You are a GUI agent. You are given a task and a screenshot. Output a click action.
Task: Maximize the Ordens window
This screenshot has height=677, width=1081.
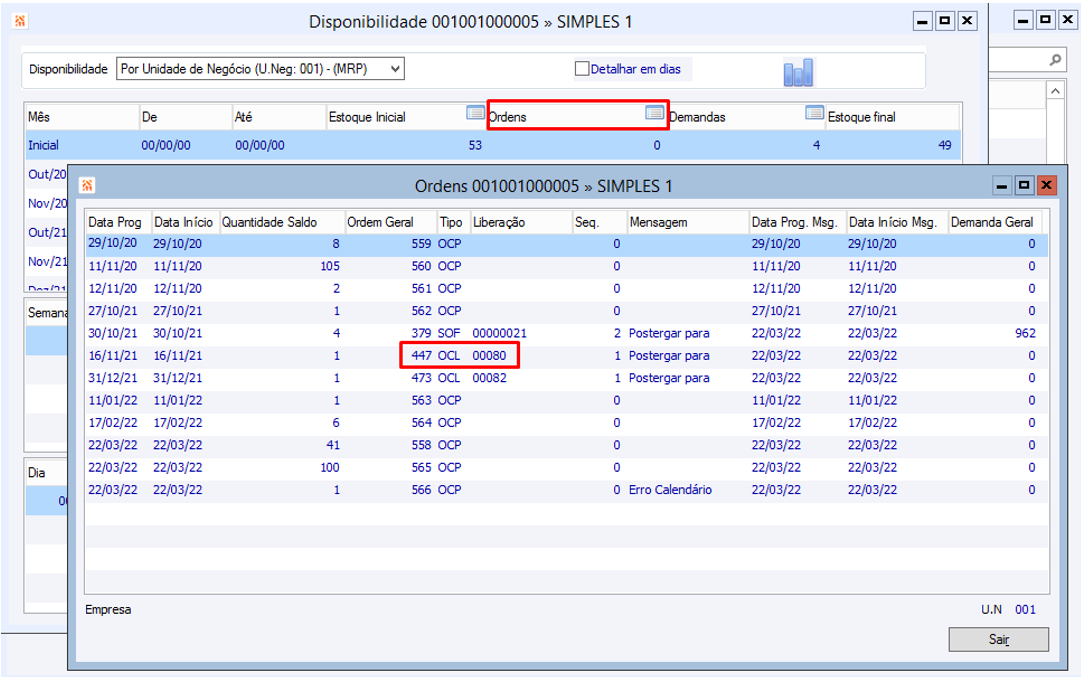pos(1024,186)
